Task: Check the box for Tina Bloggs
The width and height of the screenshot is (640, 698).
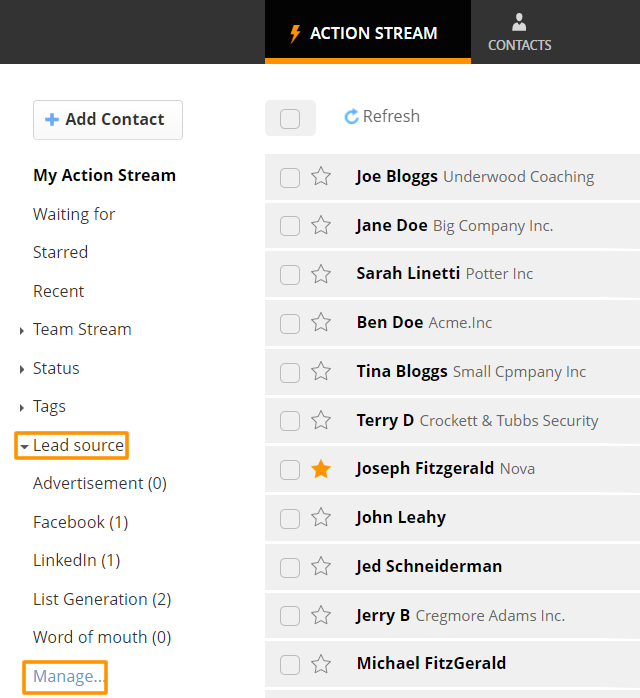Action: 290,373
